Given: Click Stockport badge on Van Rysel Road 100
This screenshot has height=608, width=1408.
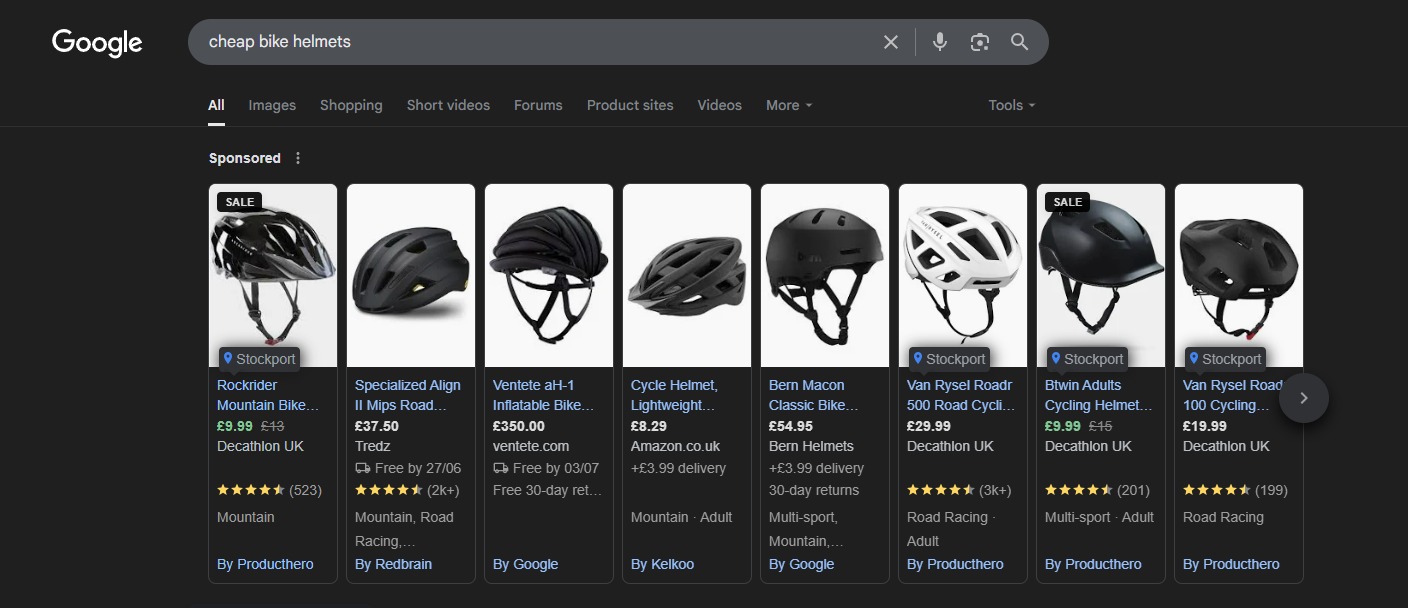Looking at the screenshot, I should (x=1226, y=359).
